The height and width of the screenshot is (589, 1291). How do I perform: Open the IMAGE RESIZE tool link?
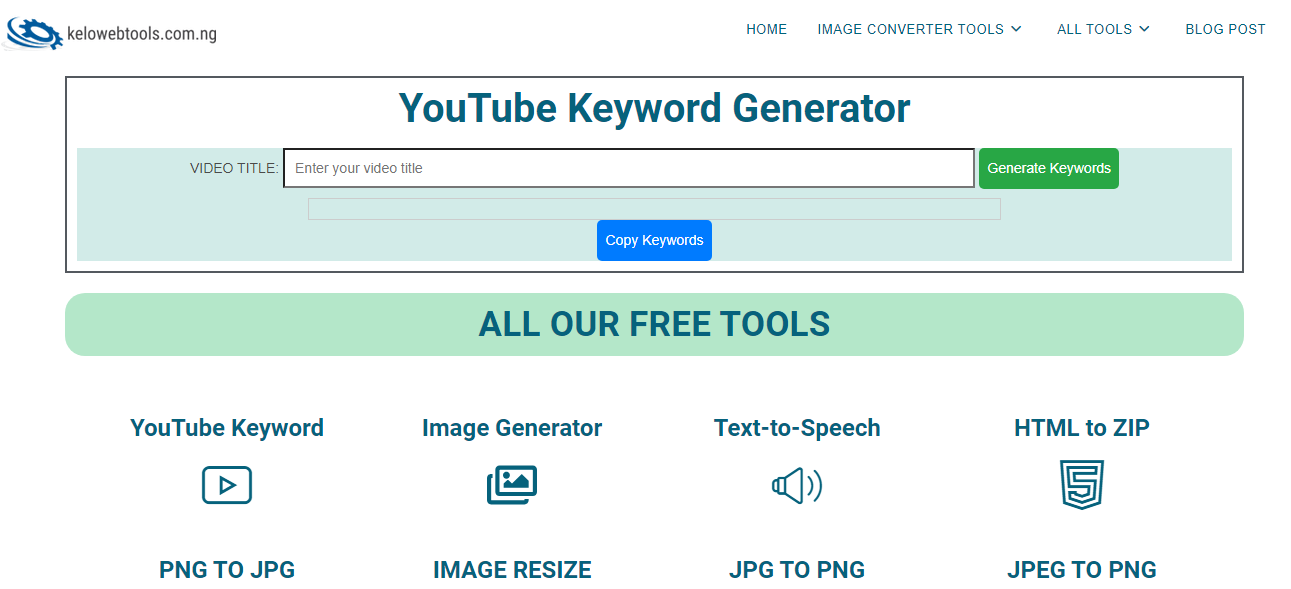(512, 570)
